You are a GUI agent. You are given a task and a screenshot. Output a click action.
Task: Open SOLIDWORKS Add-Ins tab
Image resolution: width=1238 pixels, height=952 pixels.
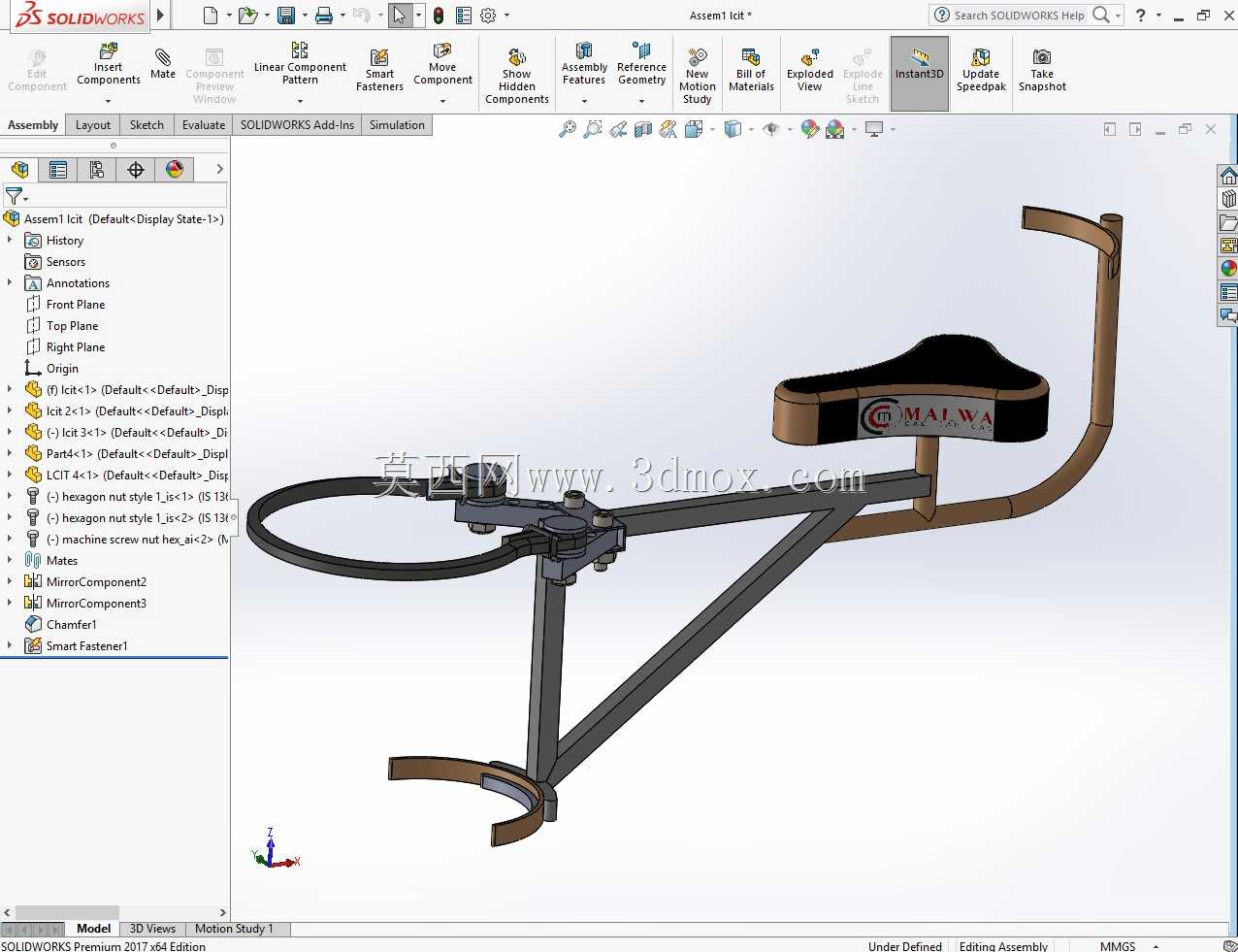(x=297, y=125)
